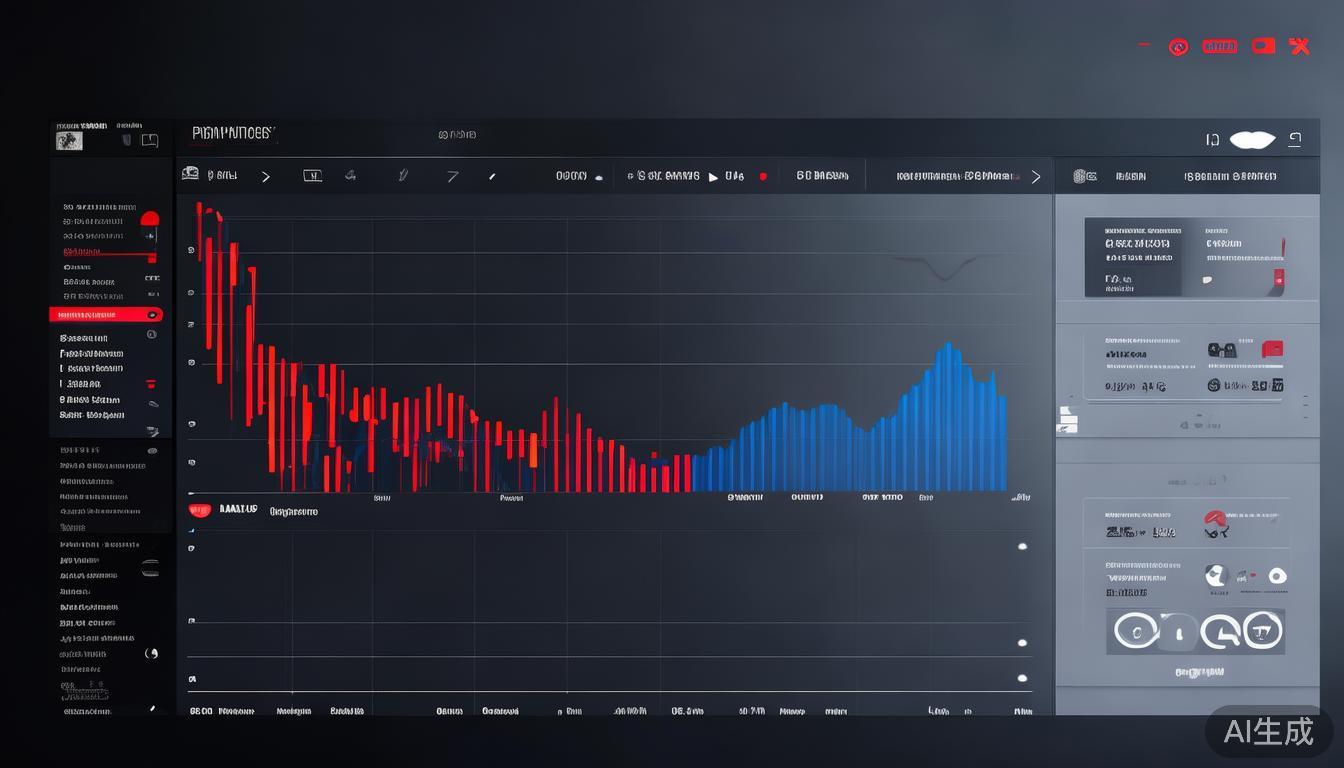Click the profile thumbnail in the sidebar header
The width and height of the screenshot is (1344, 768).
point(69,140)
